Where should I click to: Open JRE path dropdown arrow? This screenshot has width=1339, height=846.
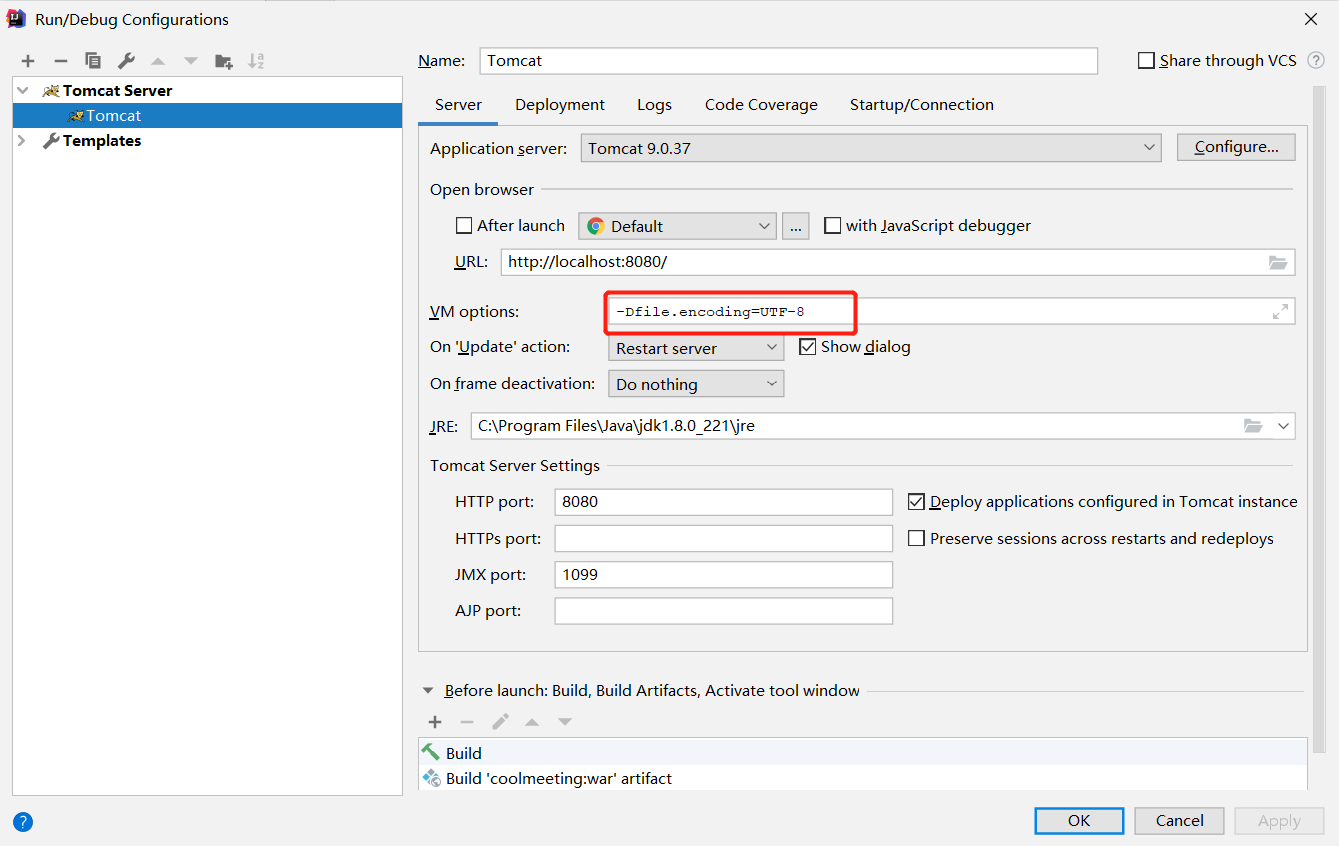pos(1284,426)
